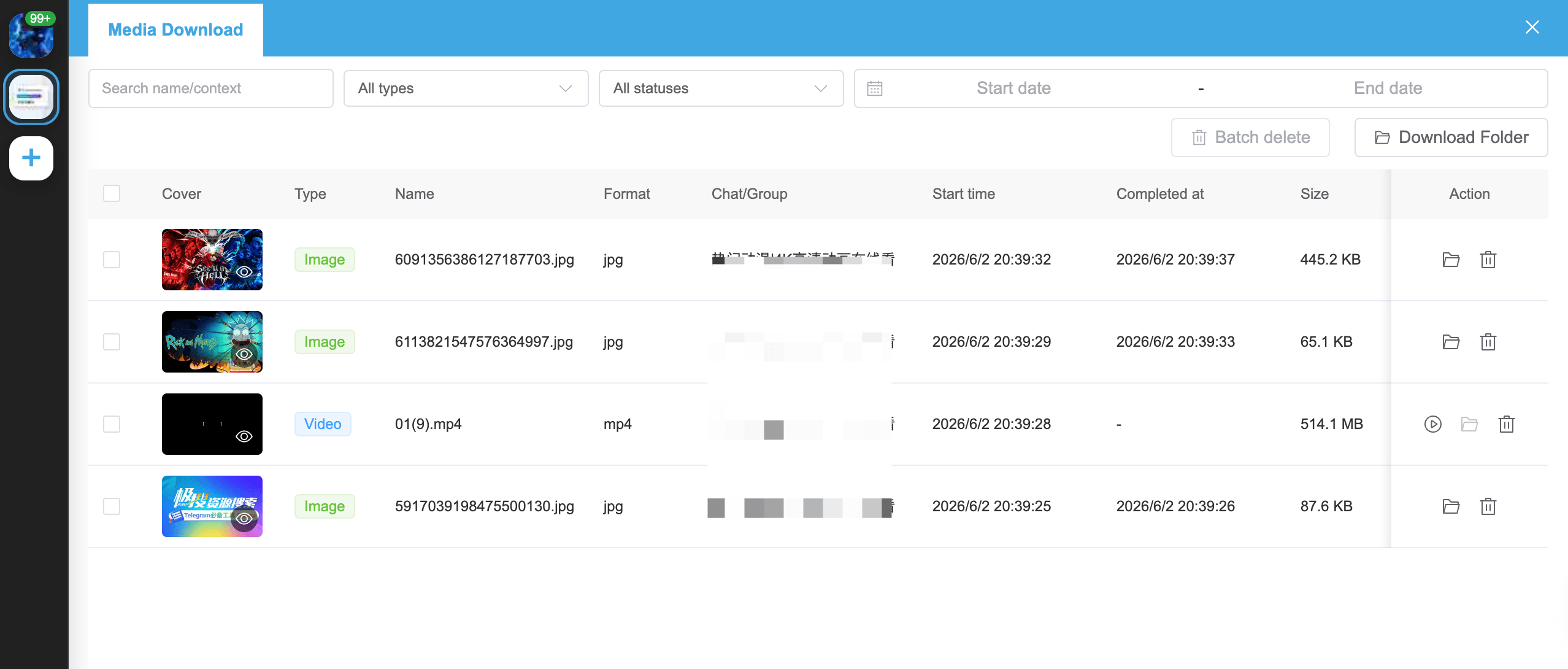Click the Size column header
The height and width of the screenshot is (669, 1568).
pos(1315,194)
